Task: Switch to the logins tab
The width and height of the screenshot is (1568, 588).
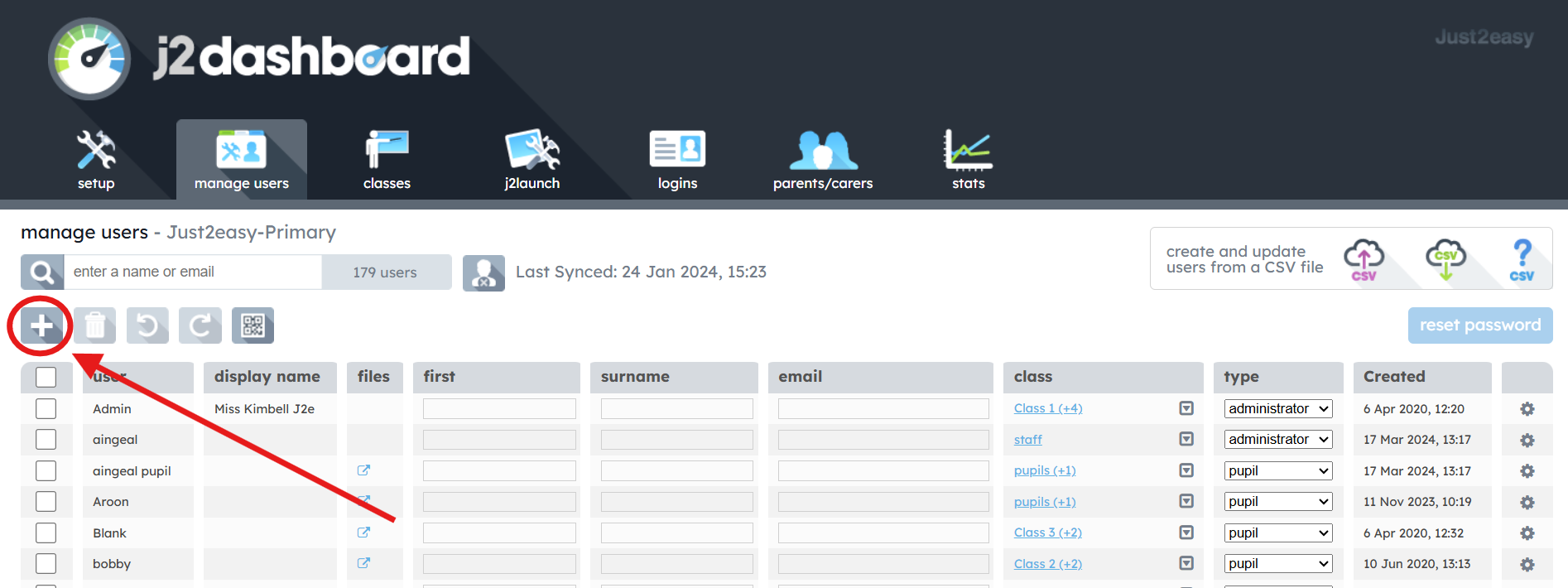Action: (x=677, y=161)
